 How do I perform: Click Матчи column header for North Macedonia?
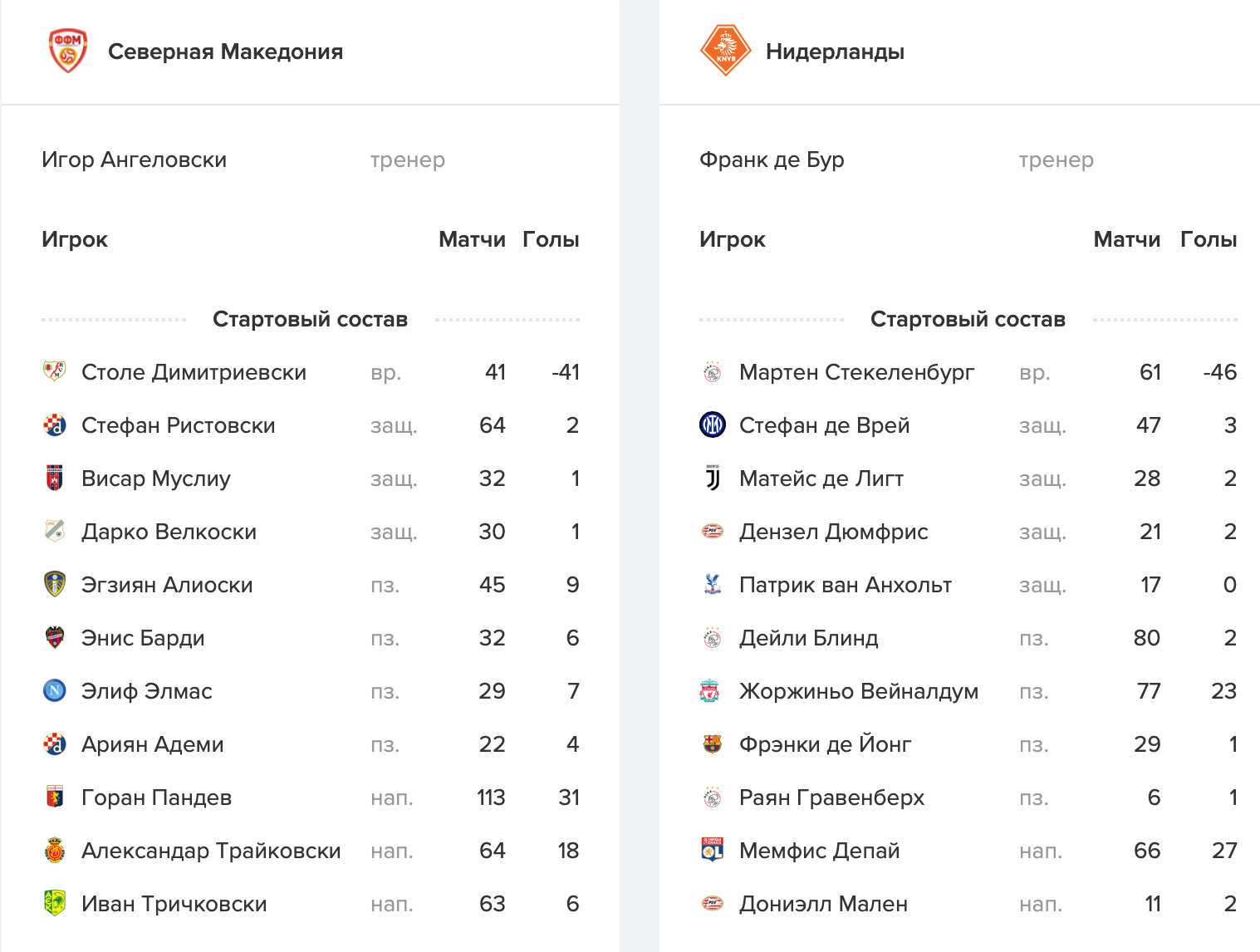click(x=472, y=239)
